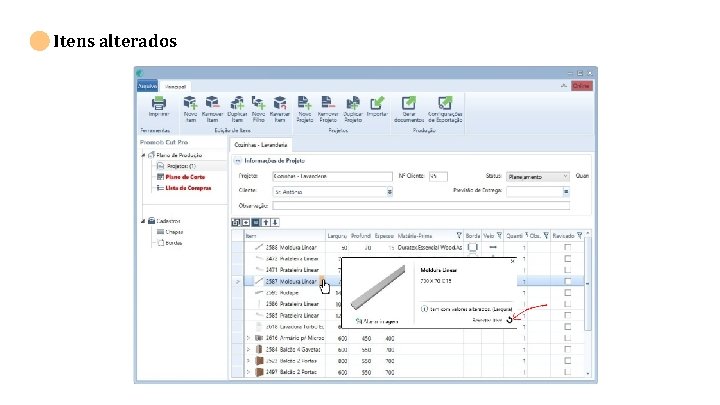Click the Duplicar Item ribbon icon
Viewport: 720px width, 405px height.
click(x=237, y=103)
